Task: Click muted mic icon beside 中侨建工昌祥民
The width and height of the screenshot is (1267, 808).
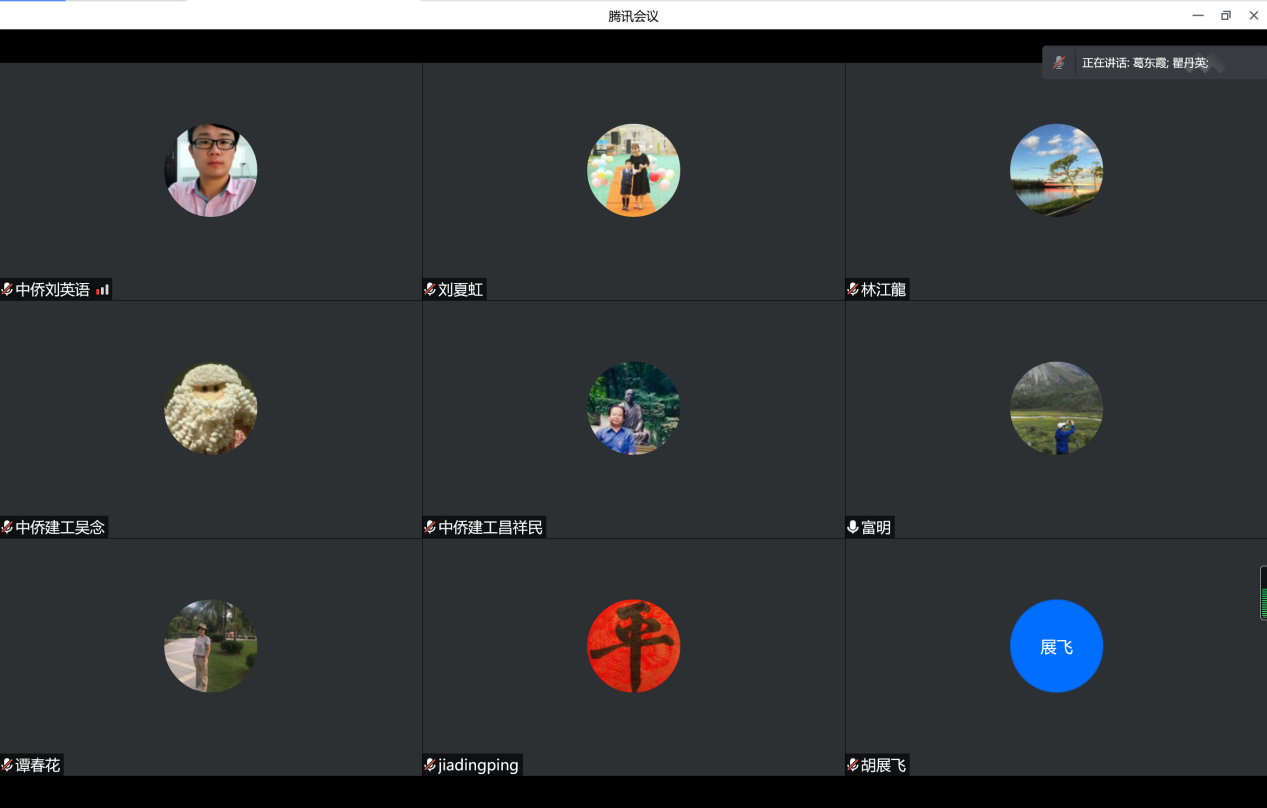Action: pyautogui.click(x=430, y=527)
